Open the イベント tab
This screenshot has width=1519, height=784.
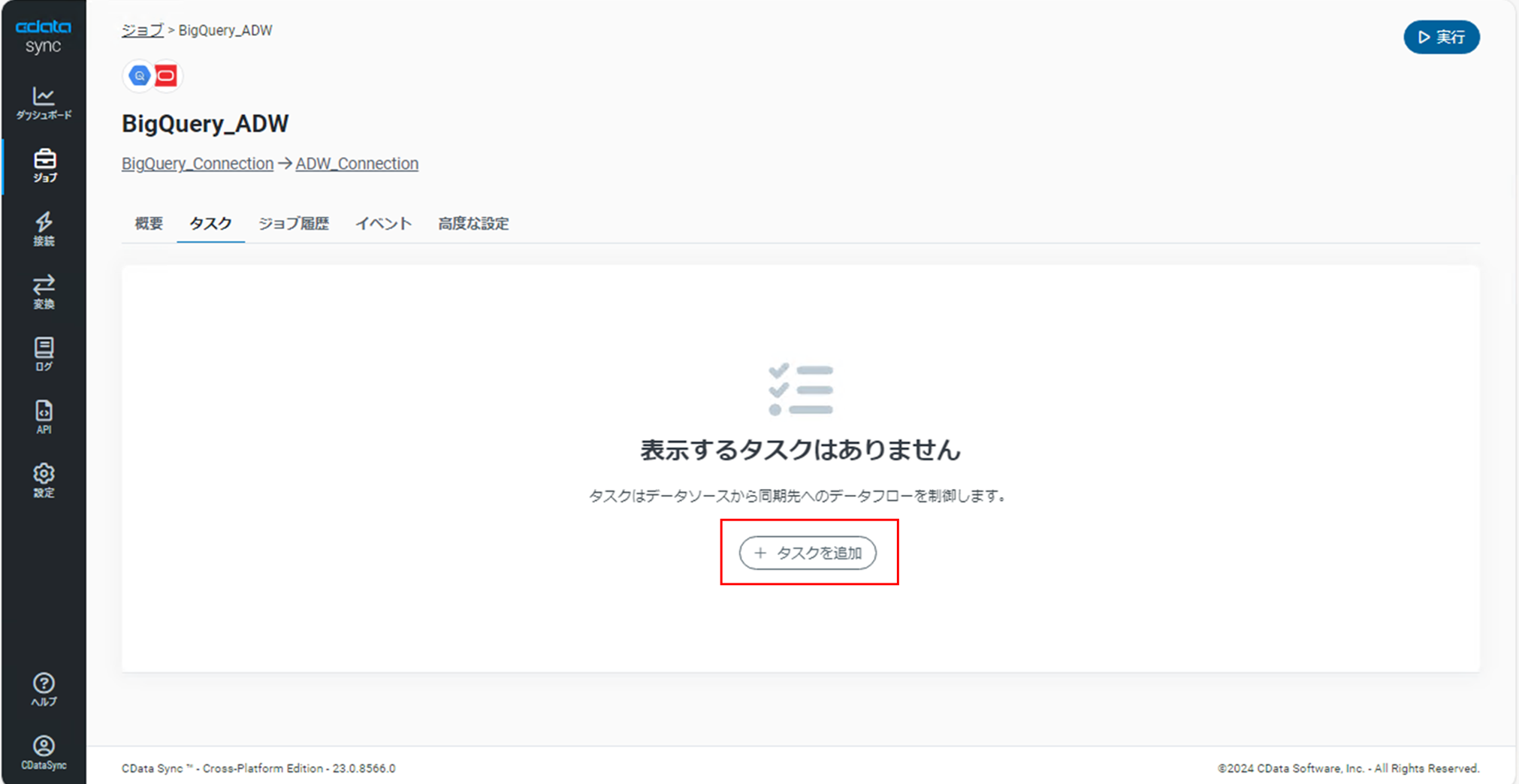[383, 223]
